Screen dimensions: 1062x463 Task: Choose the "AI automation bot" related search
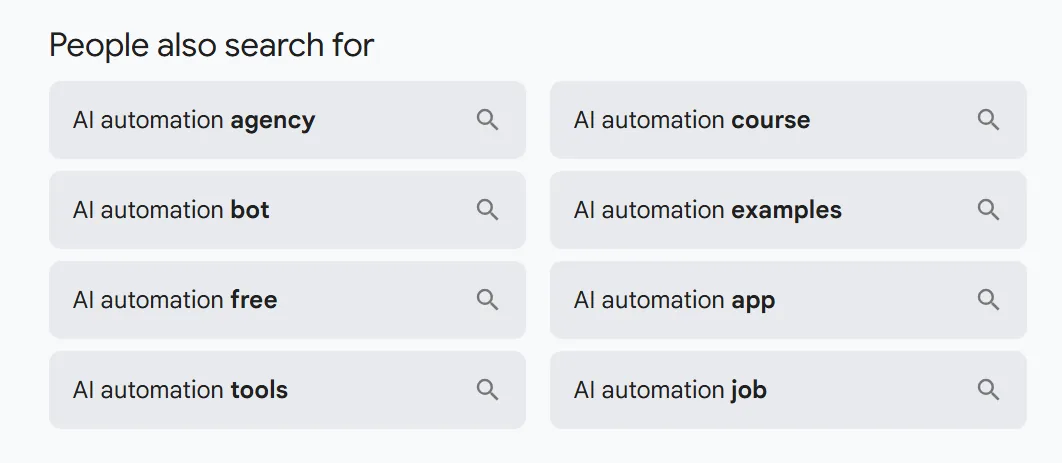(x=171, y=211)
